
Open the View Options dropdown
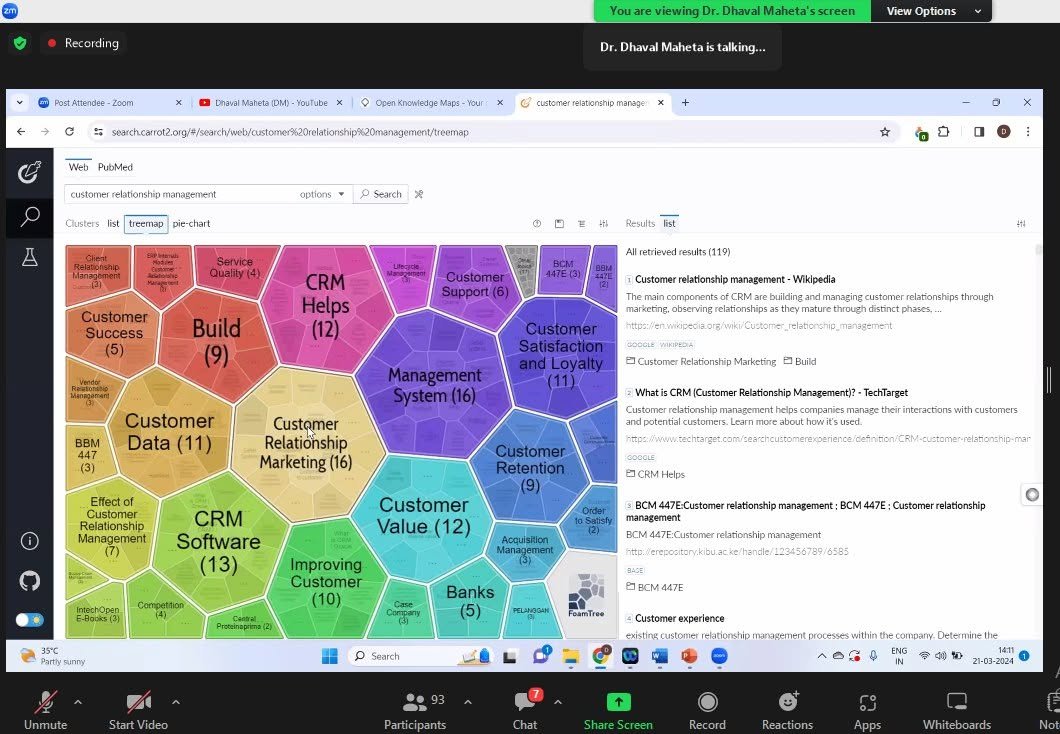click(x=933, y=11)
